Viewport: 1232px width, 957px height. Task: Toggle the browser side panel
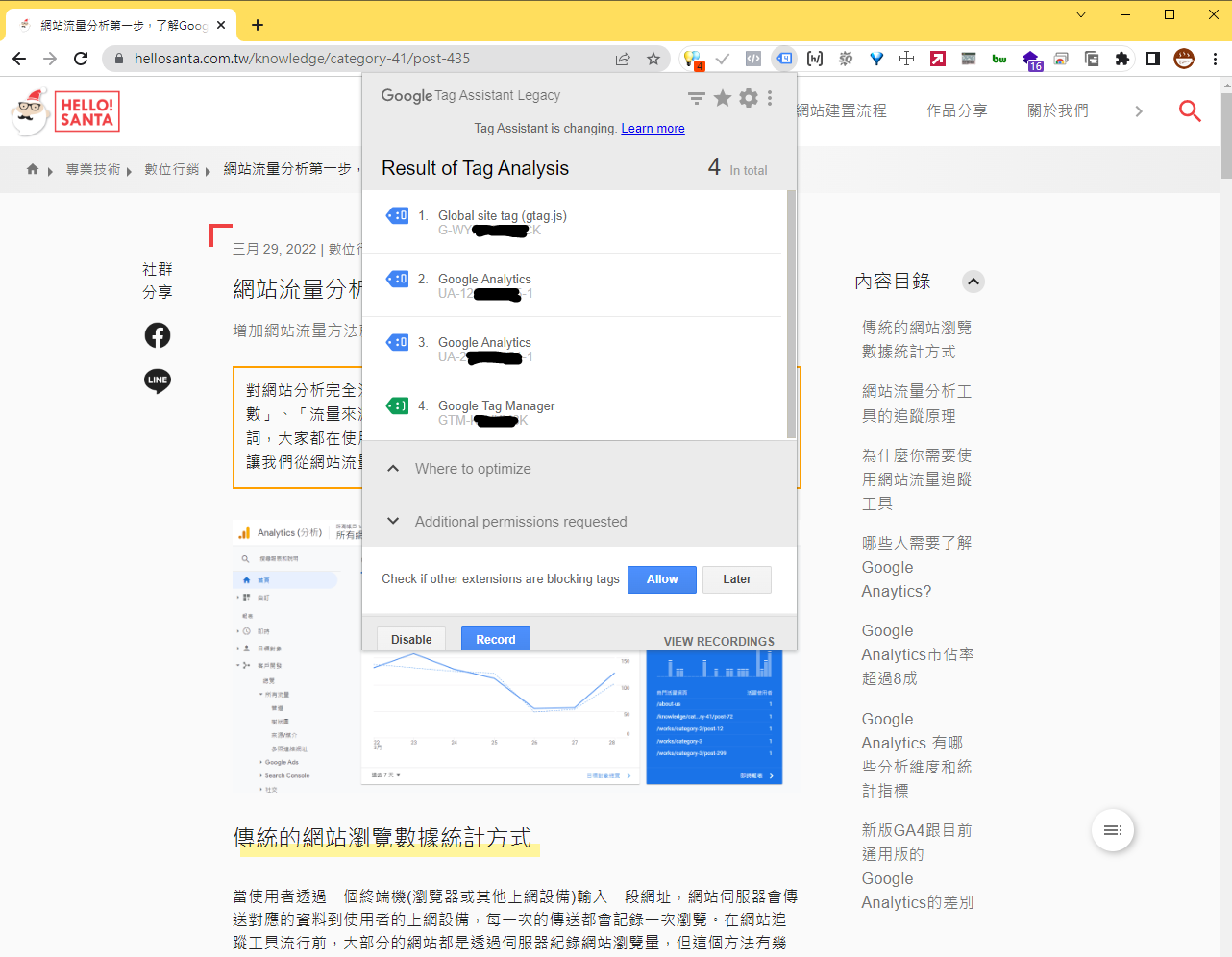coord(1153,59)
